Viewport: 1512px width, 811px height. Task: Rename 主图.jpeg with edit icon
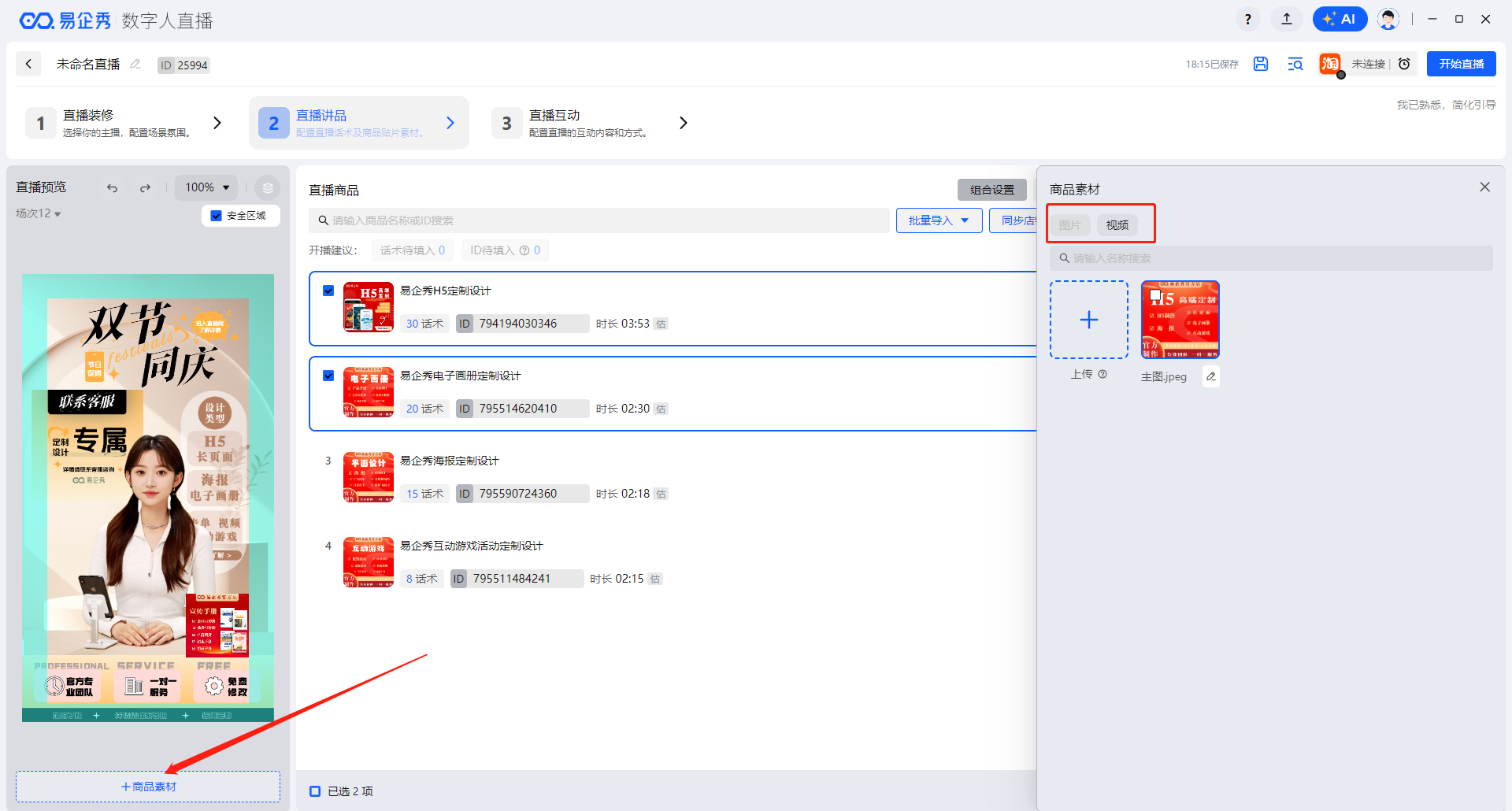pyautogui.click(x=1211, y=376)
